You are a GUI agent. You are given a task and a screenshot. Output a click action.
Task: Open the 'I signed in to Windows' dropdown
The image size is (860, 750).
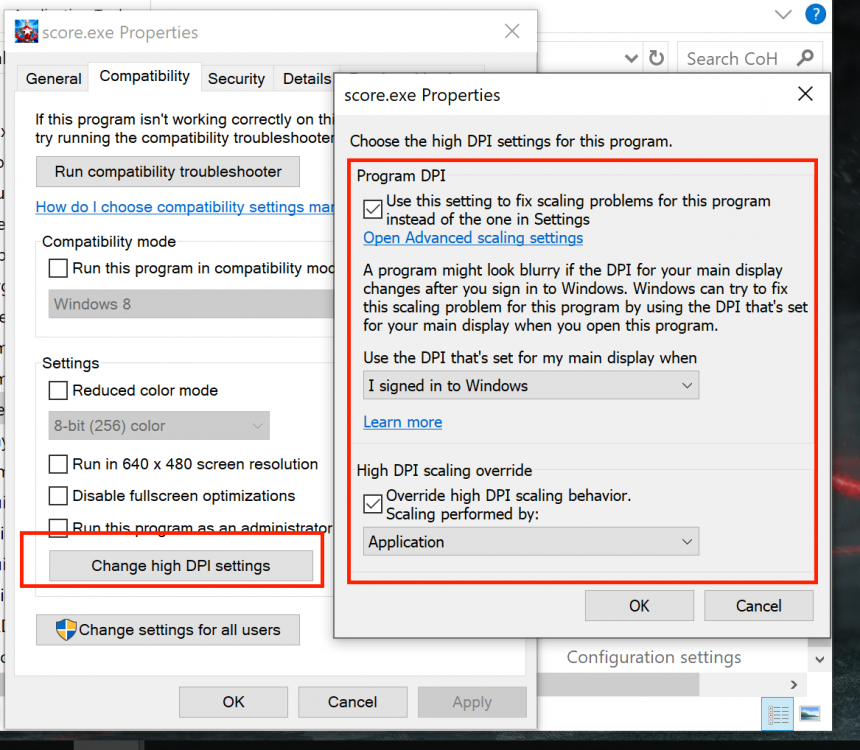(530, 385)
